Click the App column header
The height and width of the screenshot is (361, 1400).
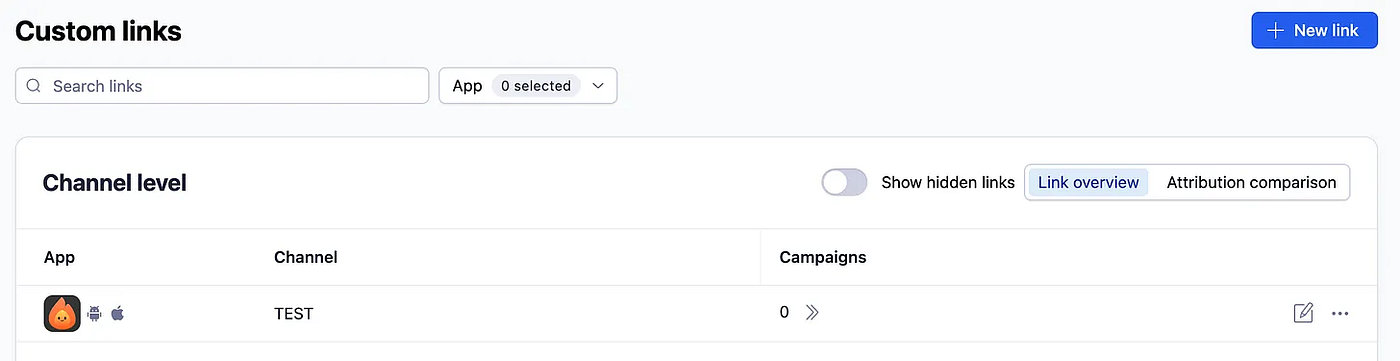click(x=59, y=257)
